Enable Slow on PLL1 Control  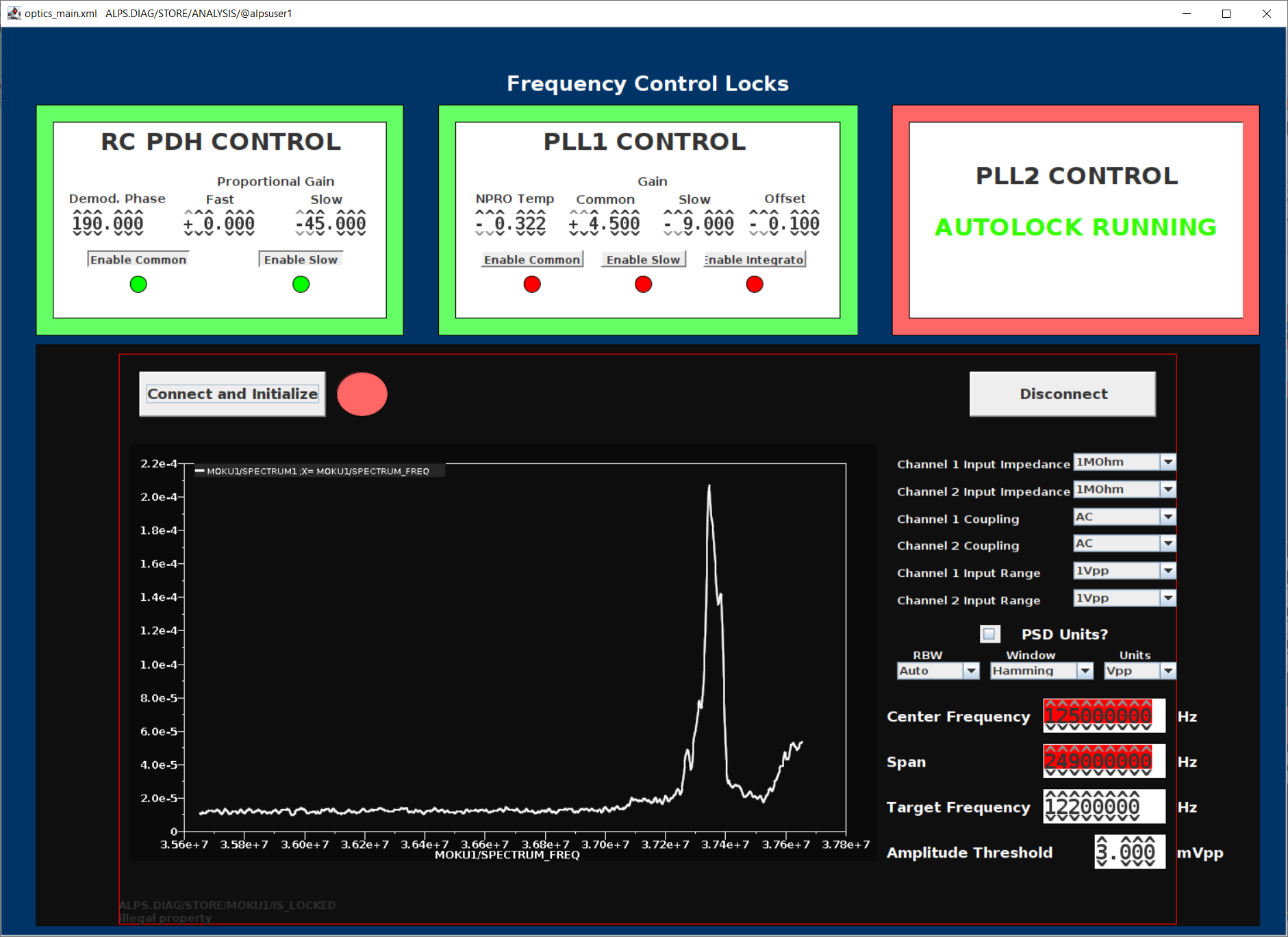642,259
